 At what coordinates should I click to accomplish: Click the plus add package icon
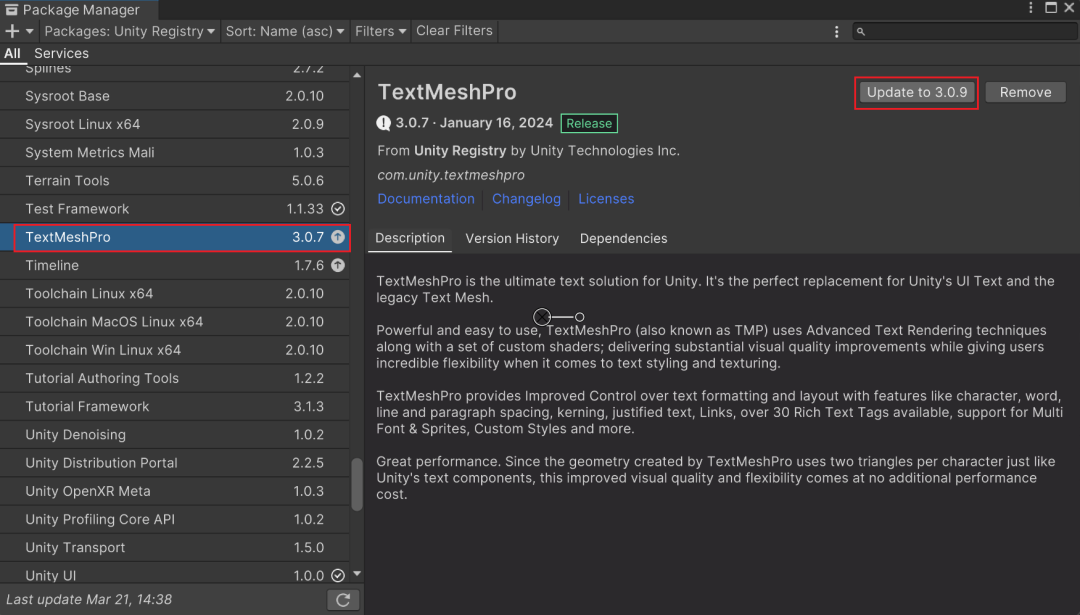[12, 31]
